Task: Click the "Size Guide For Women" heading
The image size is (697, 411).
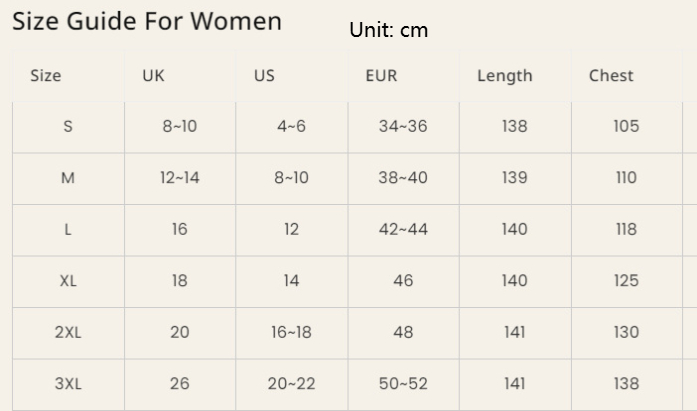Action: (147, 21)
